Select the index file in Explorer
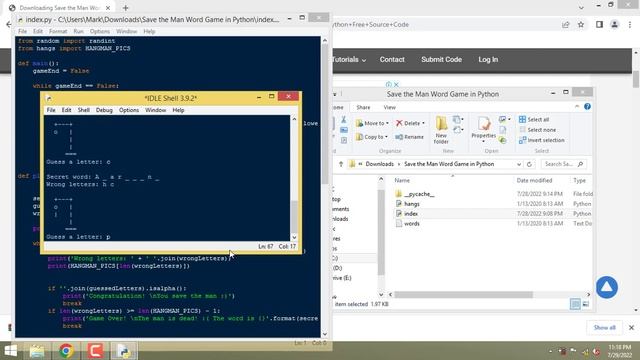Screen dimensions: 640x360 click(411, 213)
